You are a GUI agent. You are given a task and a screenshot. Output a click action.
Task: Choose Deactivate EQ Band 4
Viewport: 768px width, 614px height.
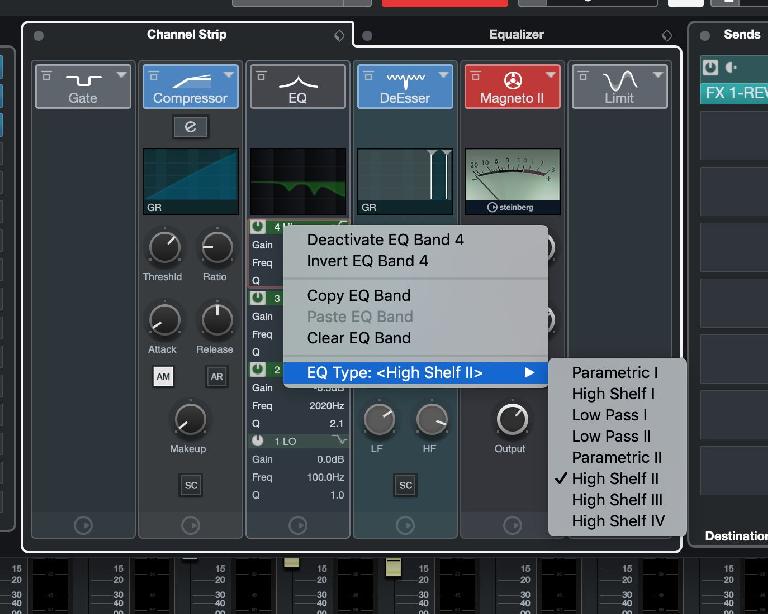click(385, 239)
